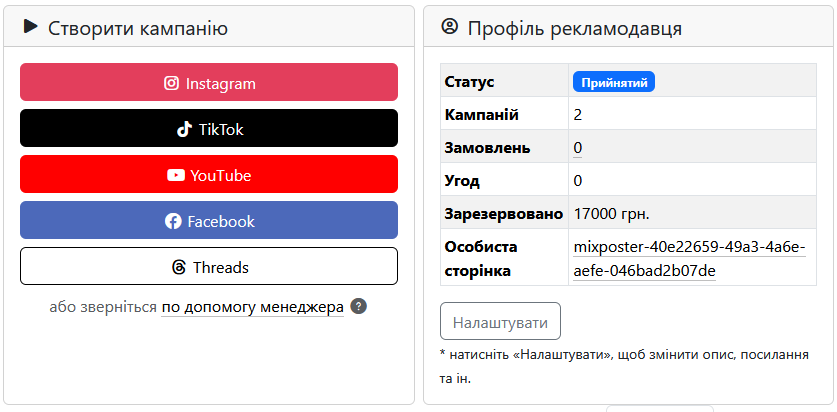Screen dimensions: 837x412
Task: Select the Facebook campaign button text
Action: 221,221
